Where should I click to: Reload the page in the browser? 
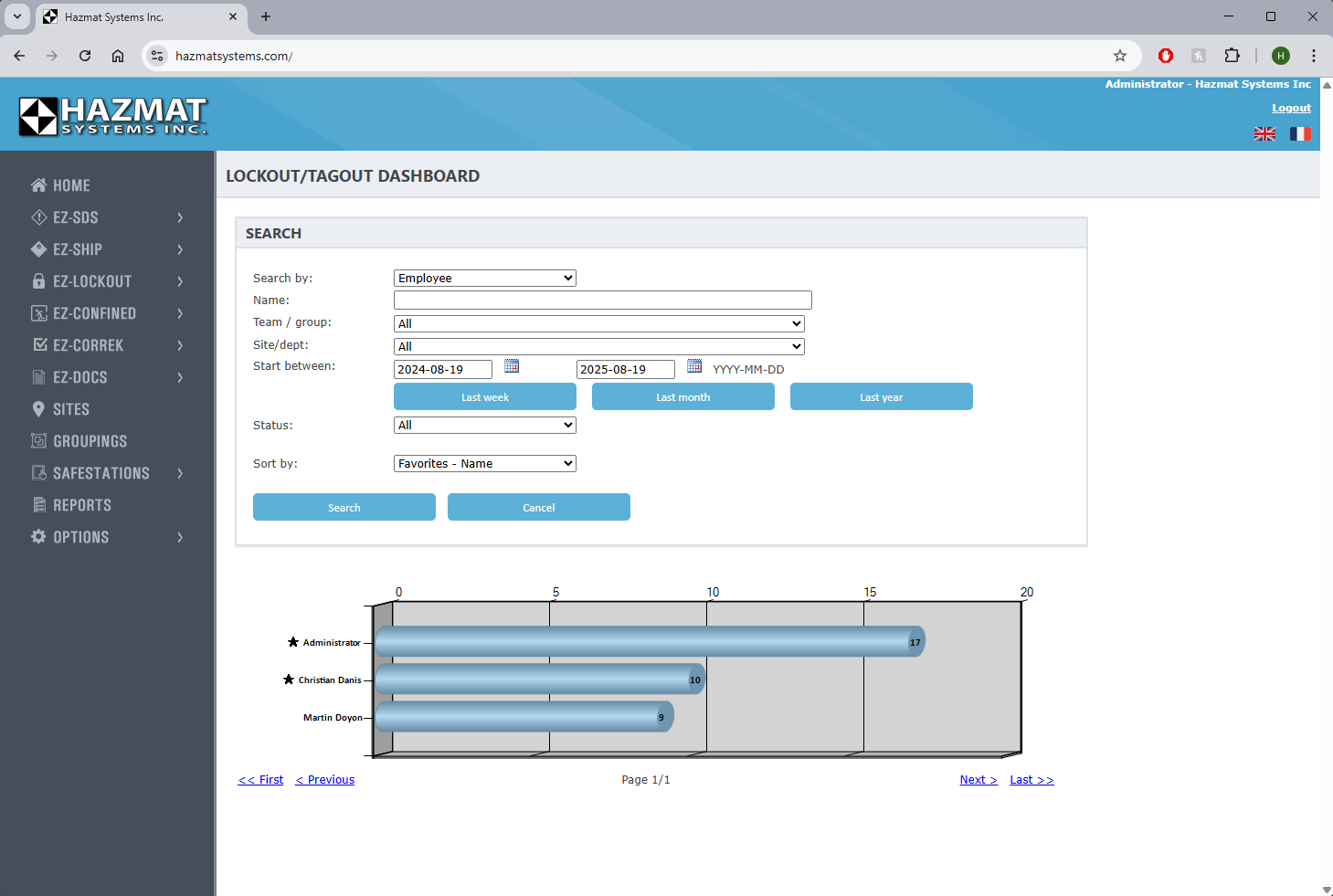click(x=85, y=56)
